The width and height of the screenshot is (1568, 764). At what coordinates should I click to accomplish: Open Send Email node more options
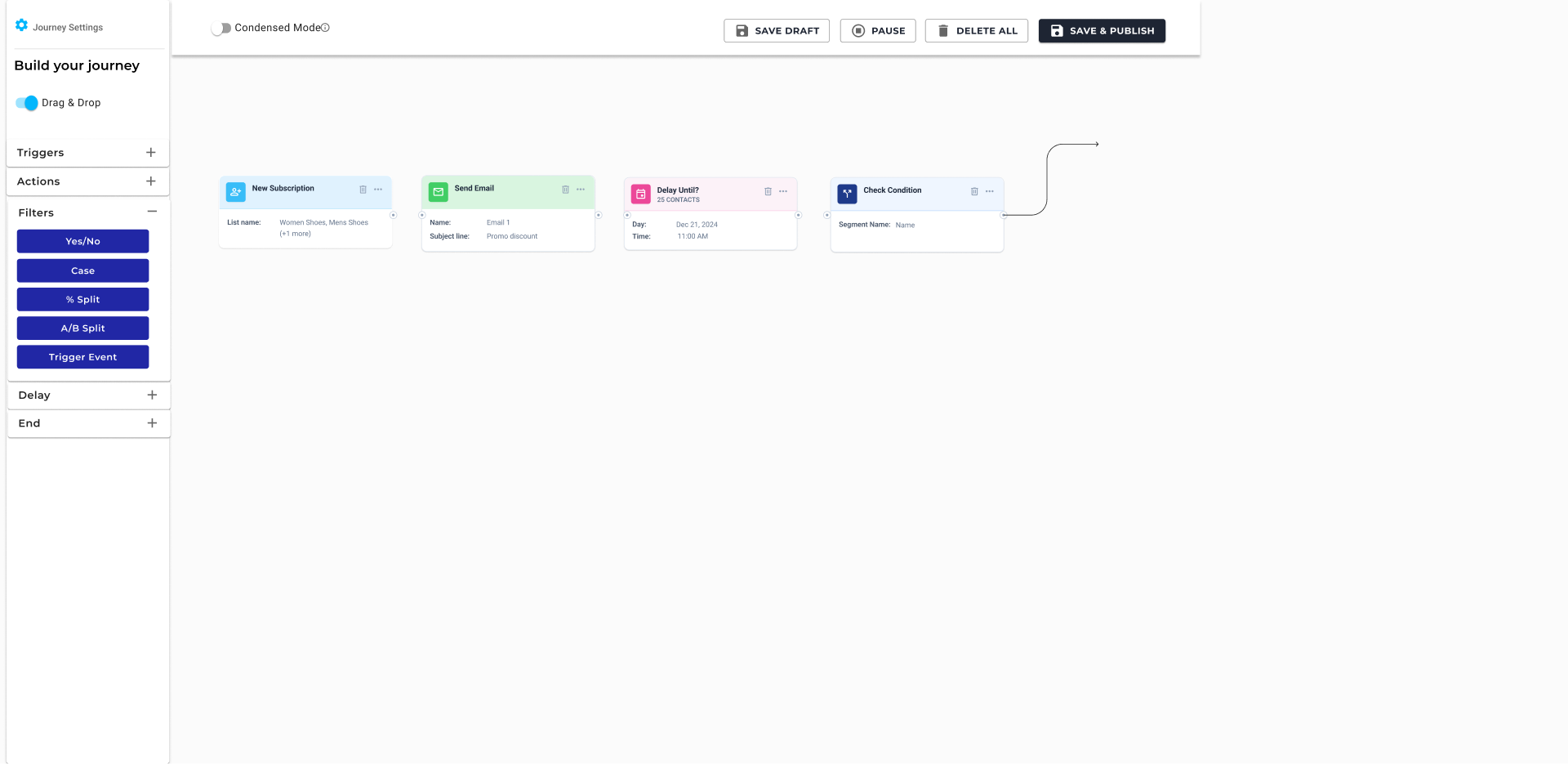581,190
